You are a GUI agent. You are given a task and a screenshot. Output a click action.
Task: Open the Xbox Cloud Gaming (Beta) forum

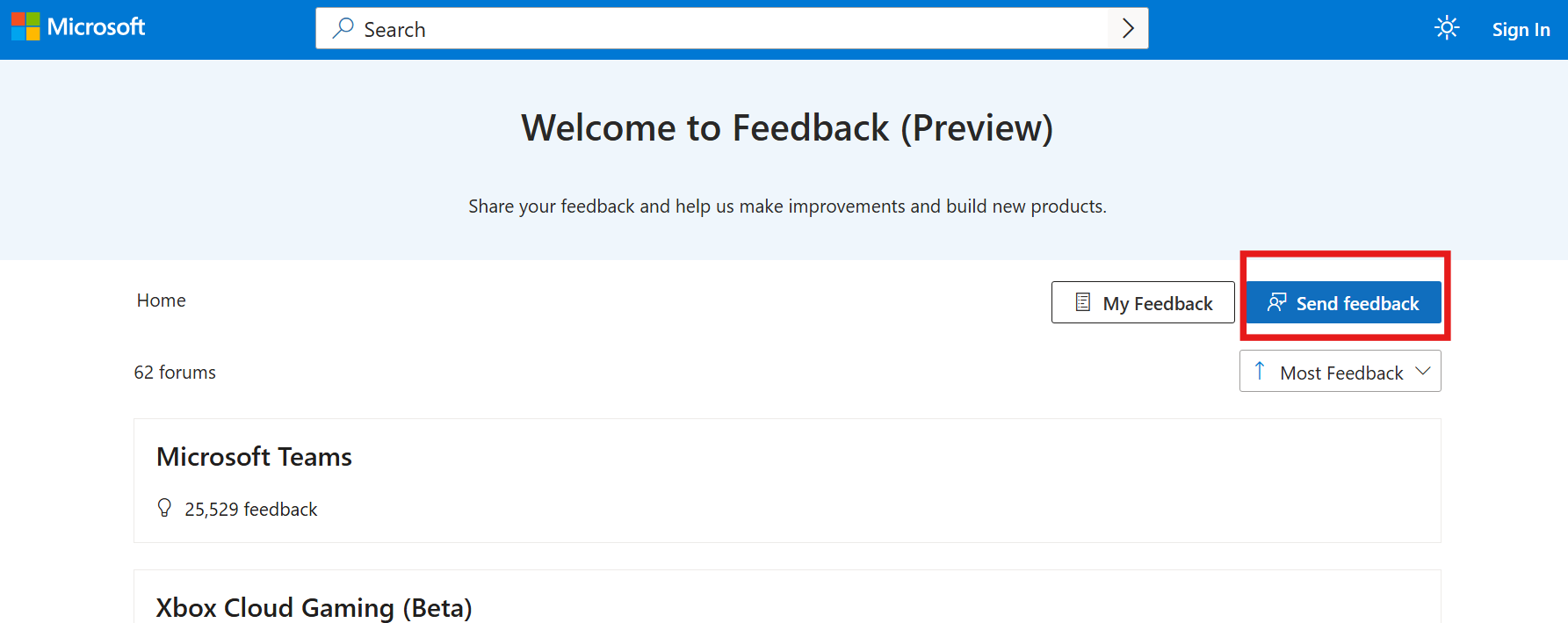pyautogui.click(x=314, y=606)
